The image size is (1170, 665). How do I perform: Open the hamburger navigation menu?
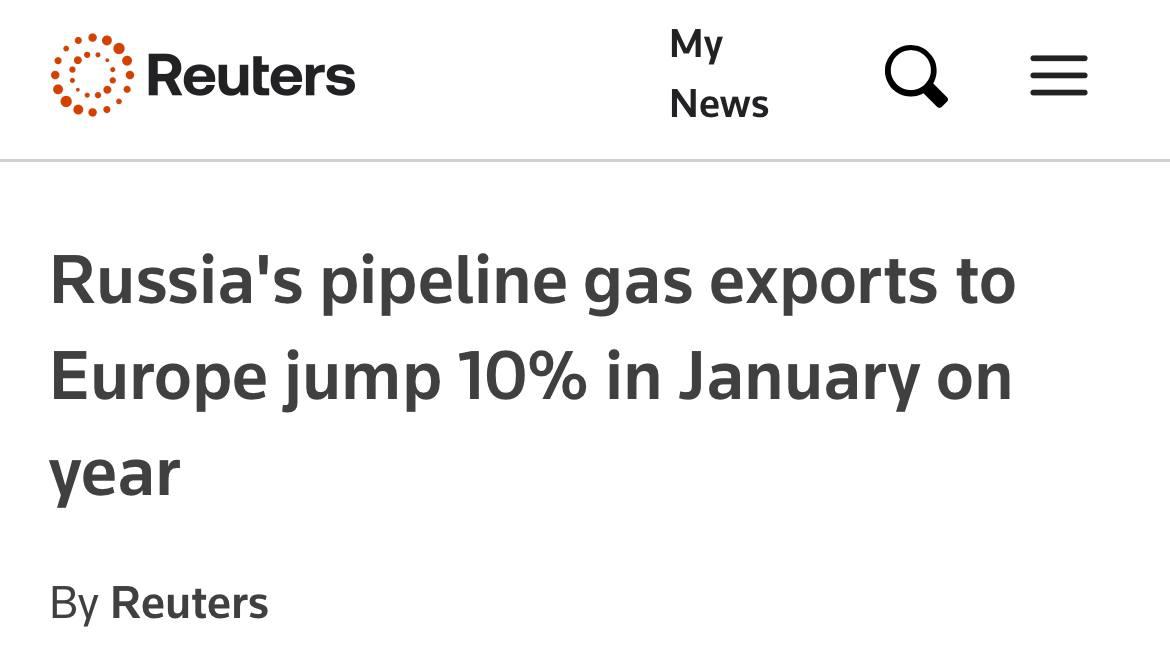point(1058,76)
